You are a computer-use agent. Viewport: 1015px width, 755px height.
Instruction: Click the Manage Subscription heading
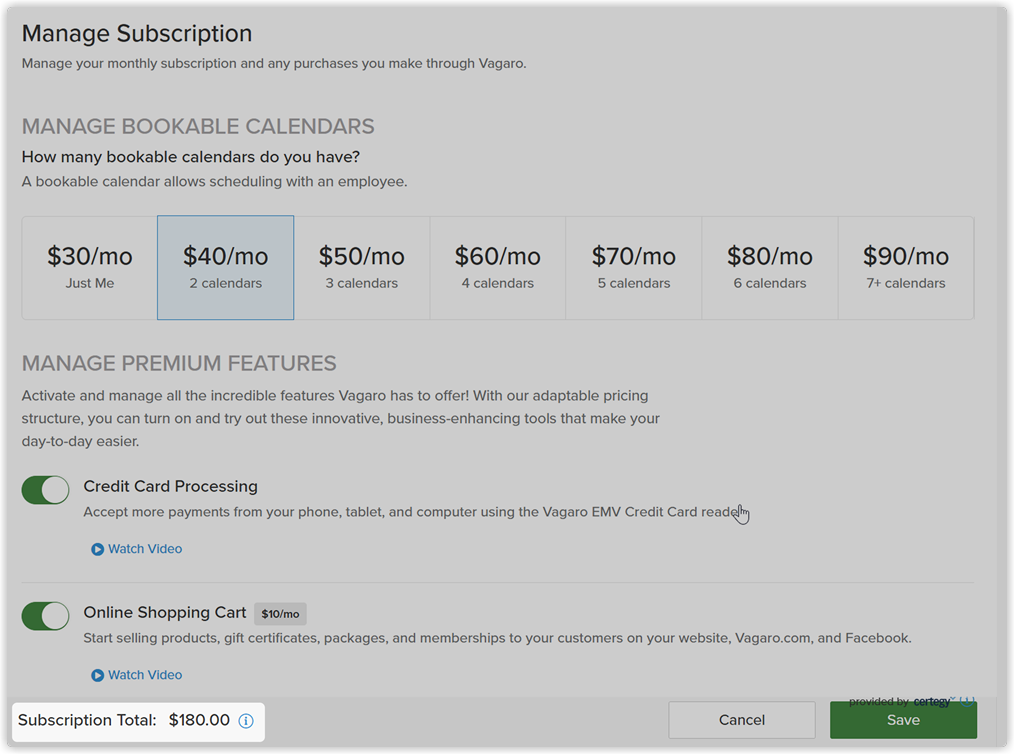click(x=137, y=34)
